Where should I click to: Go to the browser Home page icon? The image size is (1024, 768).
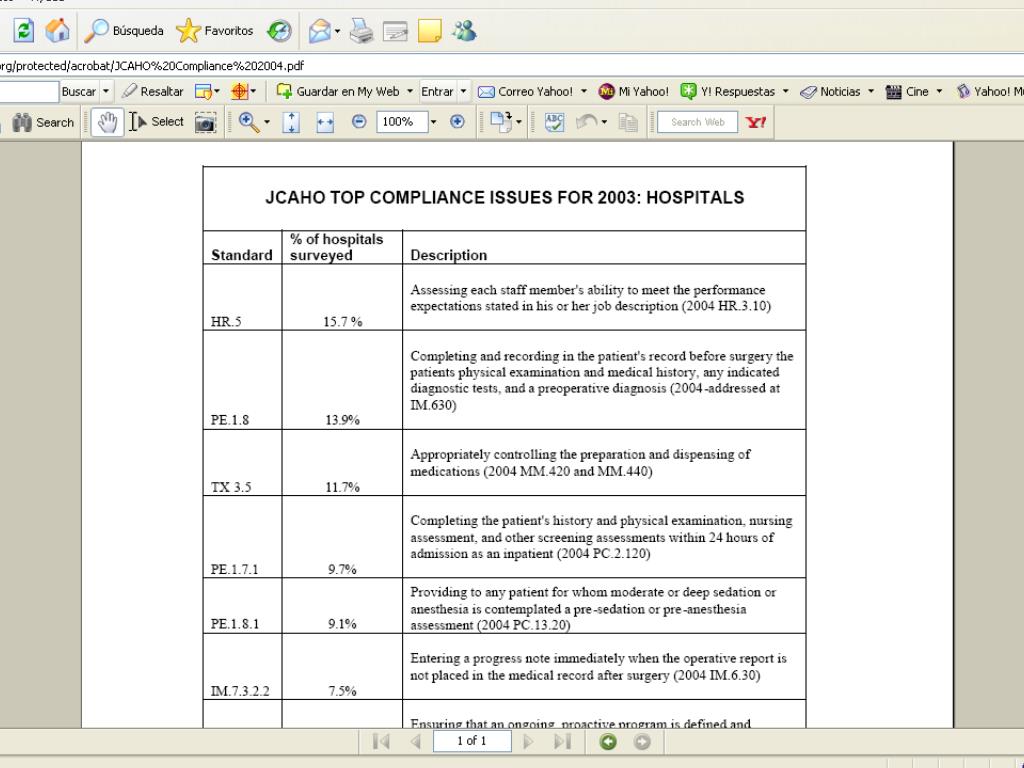pyautogui.click(x=57, y=30)
